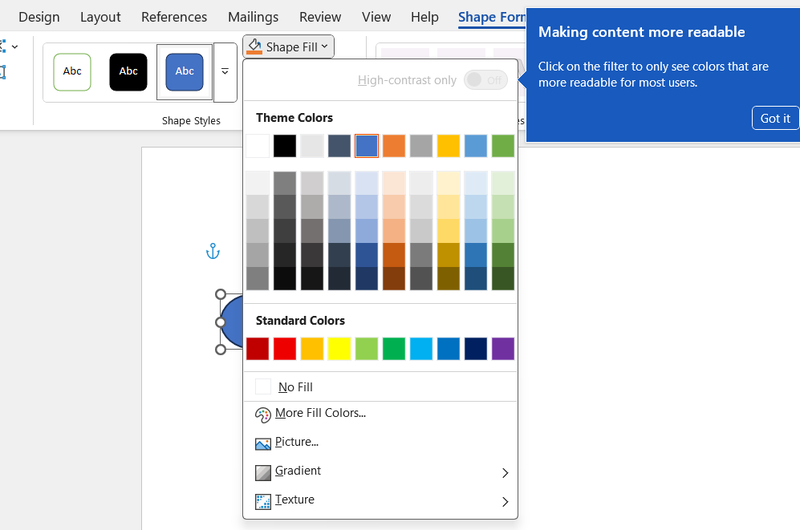The image size is (800, 530).
Task: Select the medium gray theme color swatch
Action: click(421, 146)
